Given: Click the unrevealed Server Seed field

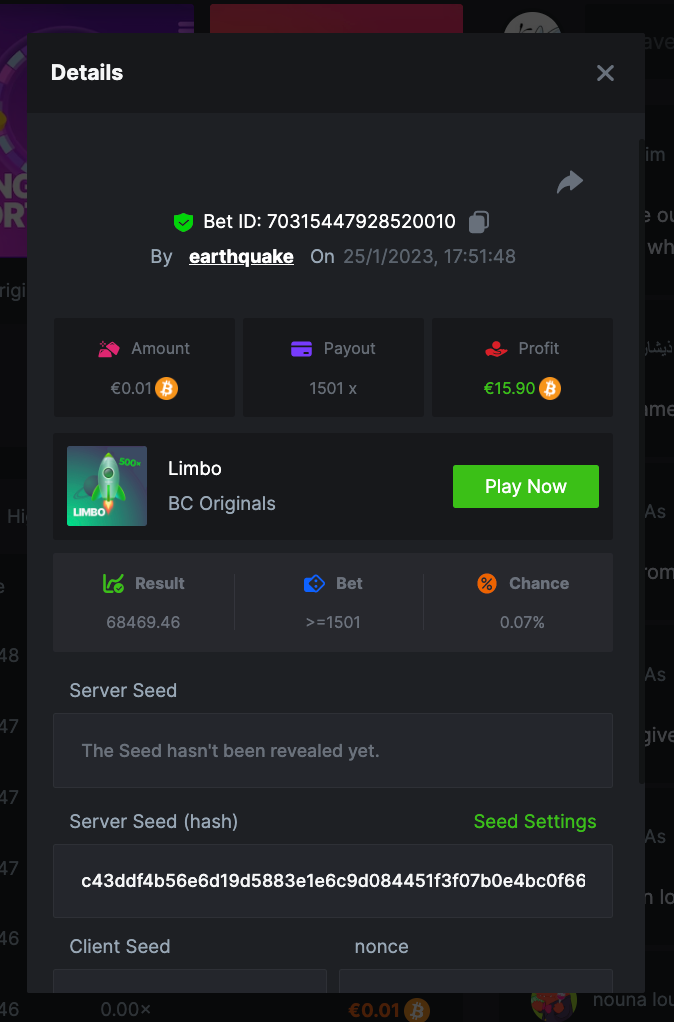Looking at the screenshot, I should click(332, 750).
